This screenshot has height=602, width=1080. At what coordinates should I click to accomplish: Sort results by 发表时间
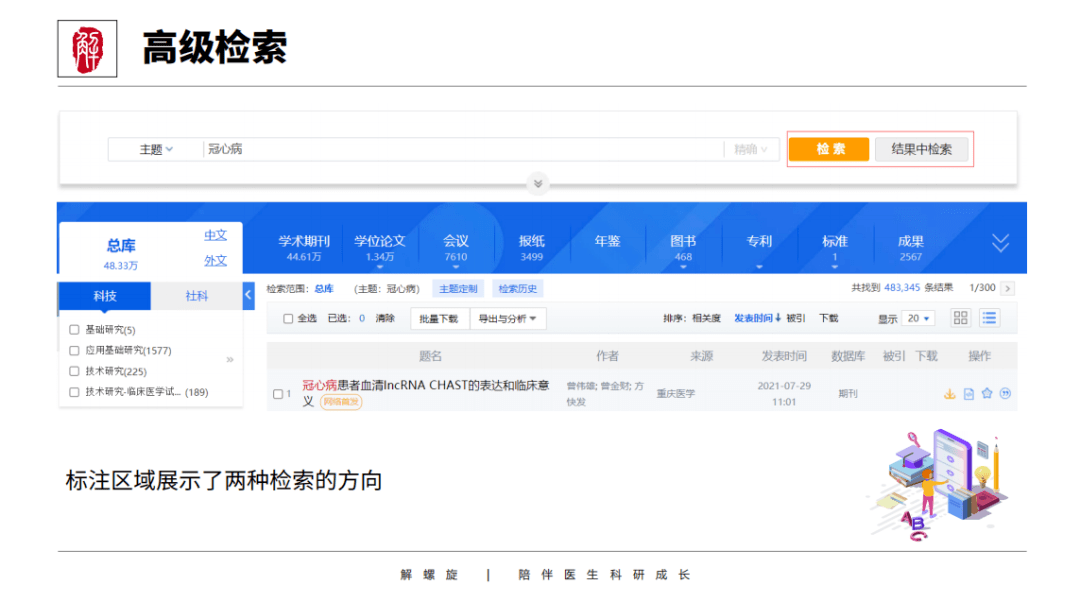pyautogui.click(x=756, y=318)
